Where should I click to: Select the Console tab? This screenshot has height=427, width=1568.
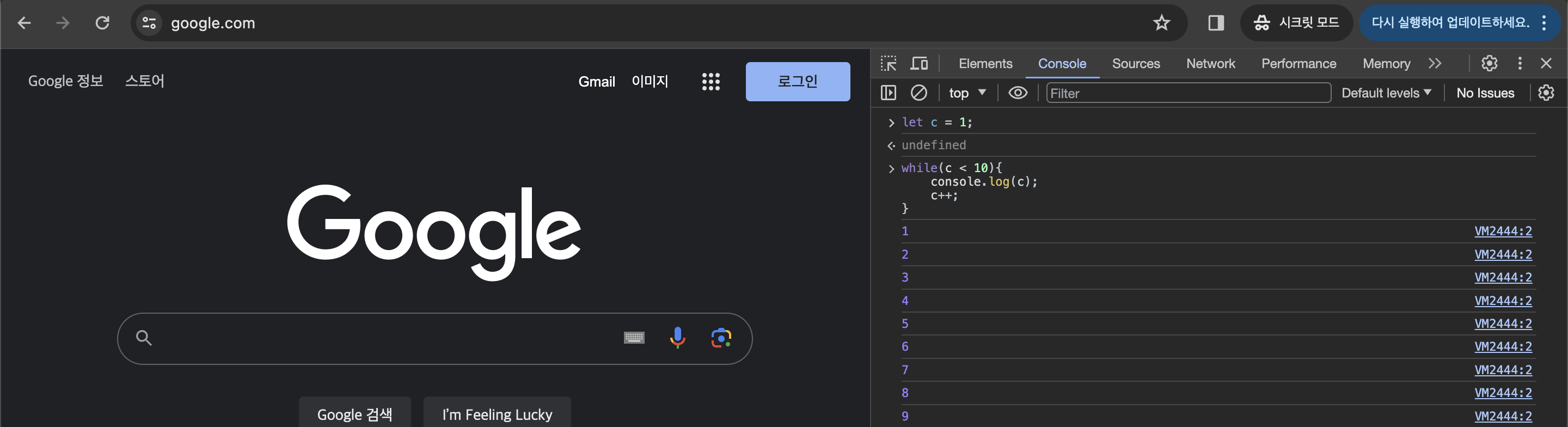click(x=1062, y=63)
